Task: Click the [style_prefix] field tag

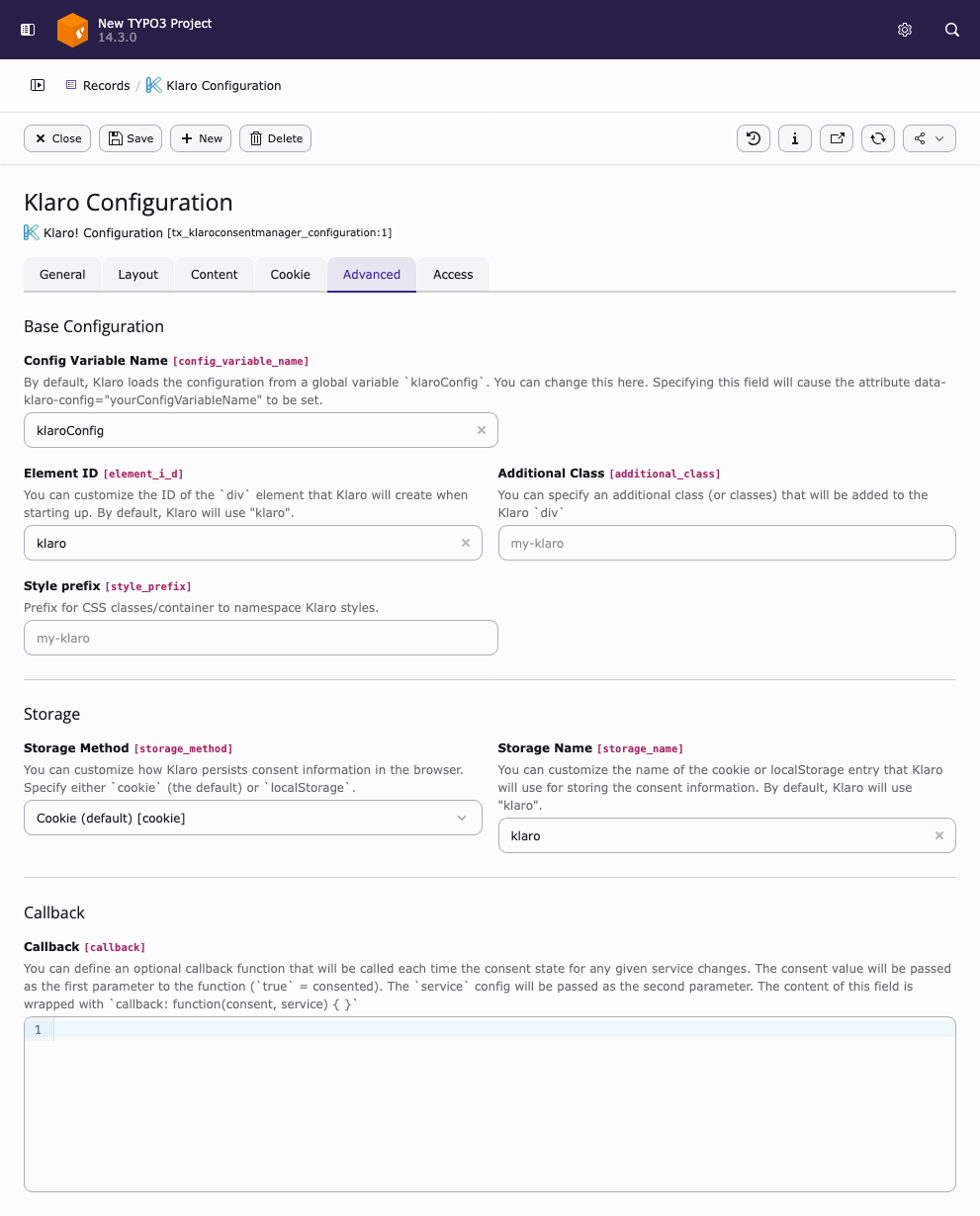Action: click(x=148, y=587)
